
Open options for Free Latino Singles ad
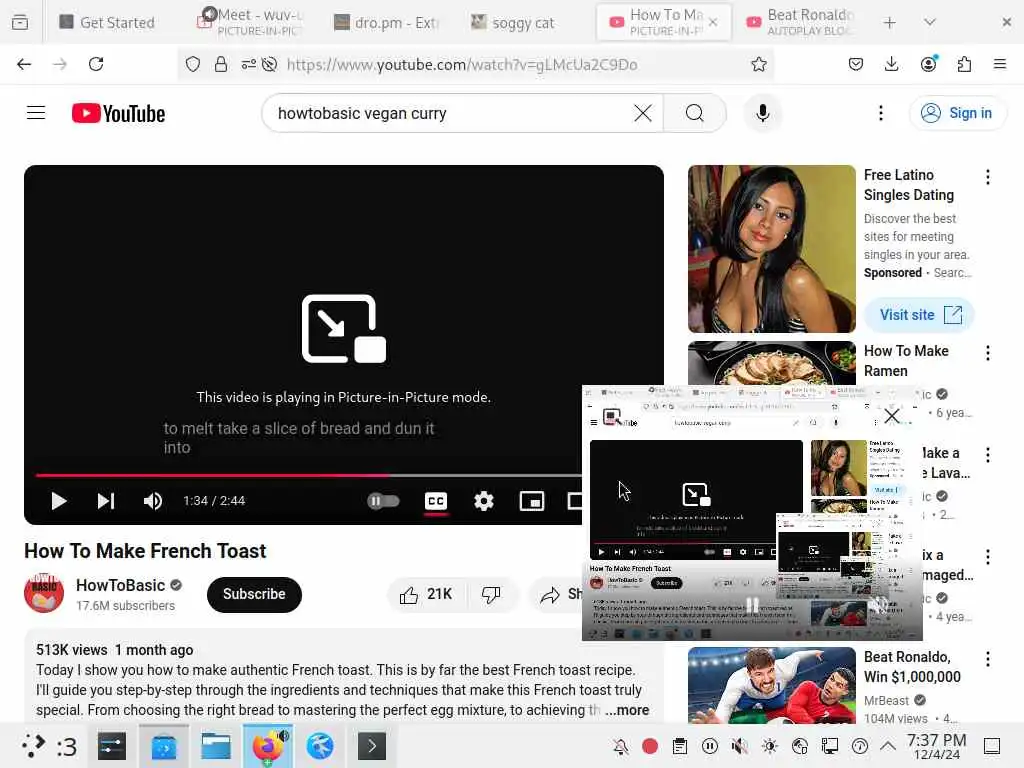(x=987, y=177)
